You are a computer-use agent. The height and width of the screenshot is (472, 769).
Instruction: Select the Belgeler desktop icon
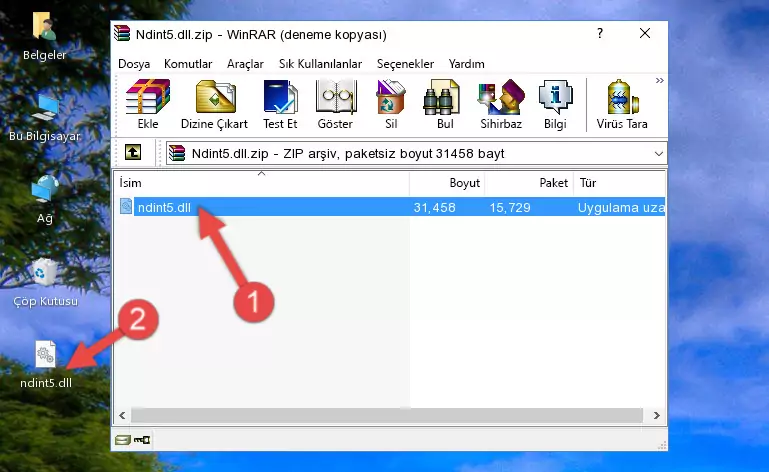(x=44, y=37)
